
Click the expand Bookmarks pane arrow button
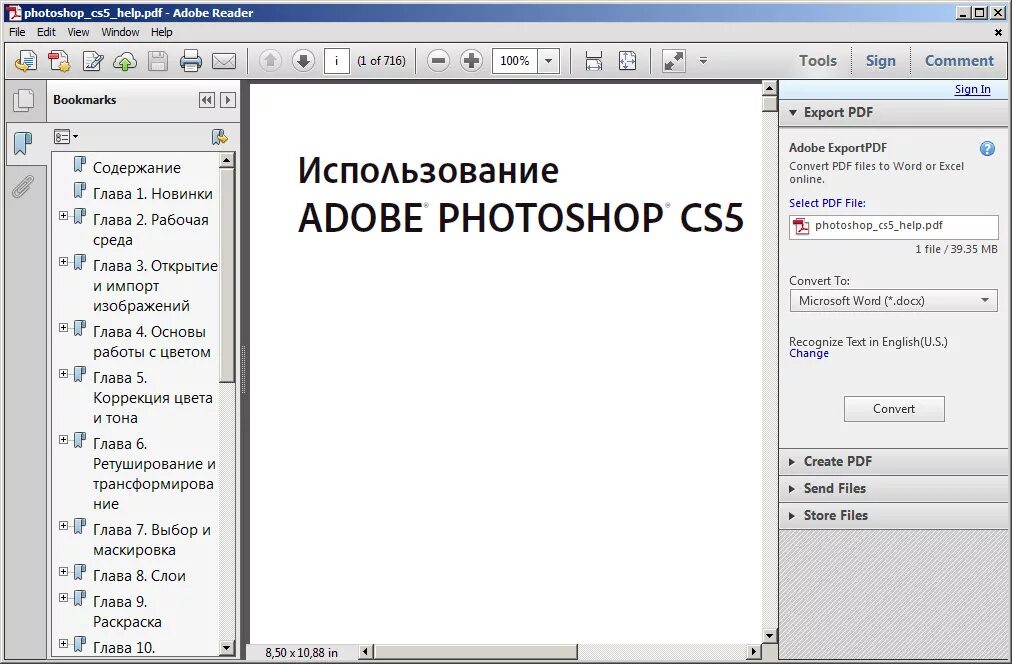pos(228,100)
